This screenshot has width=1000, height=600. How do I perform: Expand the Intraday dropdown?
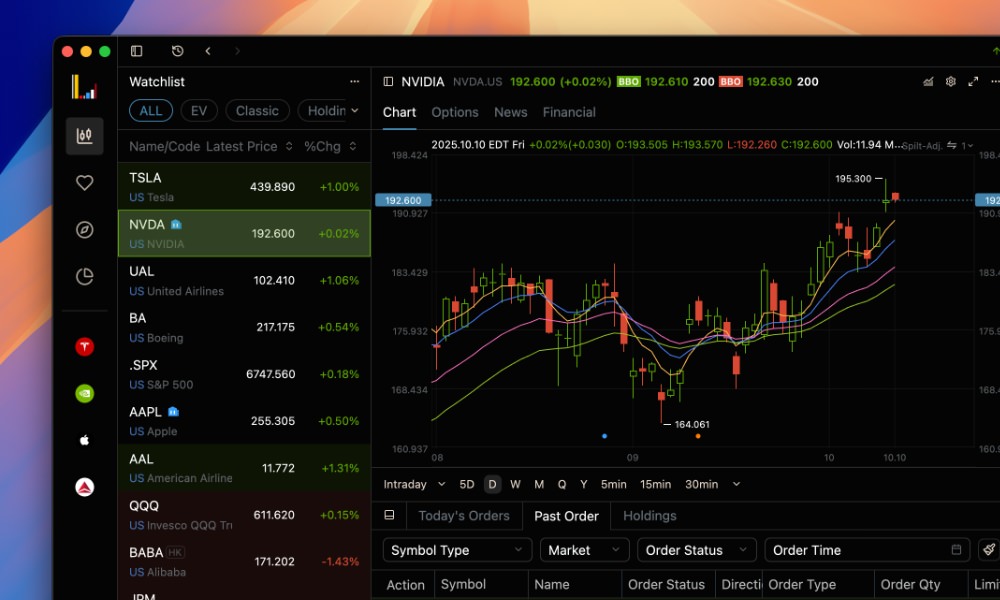click(412, 484)
